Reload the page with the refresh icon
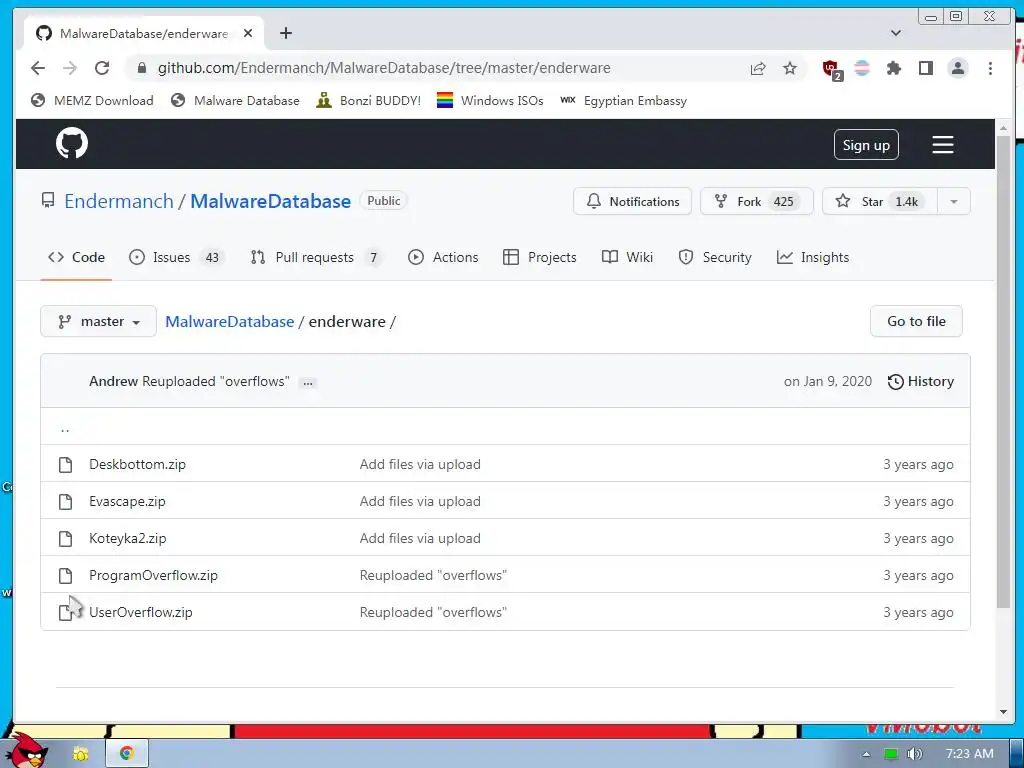Viewport: 1024px width, 768px height. point(102,68)
